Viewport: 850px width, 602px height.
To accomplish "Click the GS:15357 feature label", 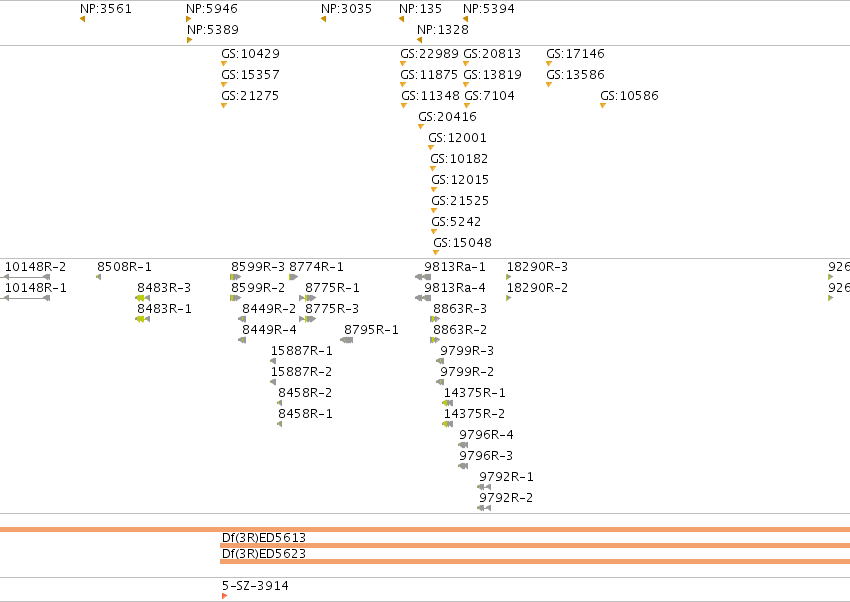I will [x=250, y=75].
